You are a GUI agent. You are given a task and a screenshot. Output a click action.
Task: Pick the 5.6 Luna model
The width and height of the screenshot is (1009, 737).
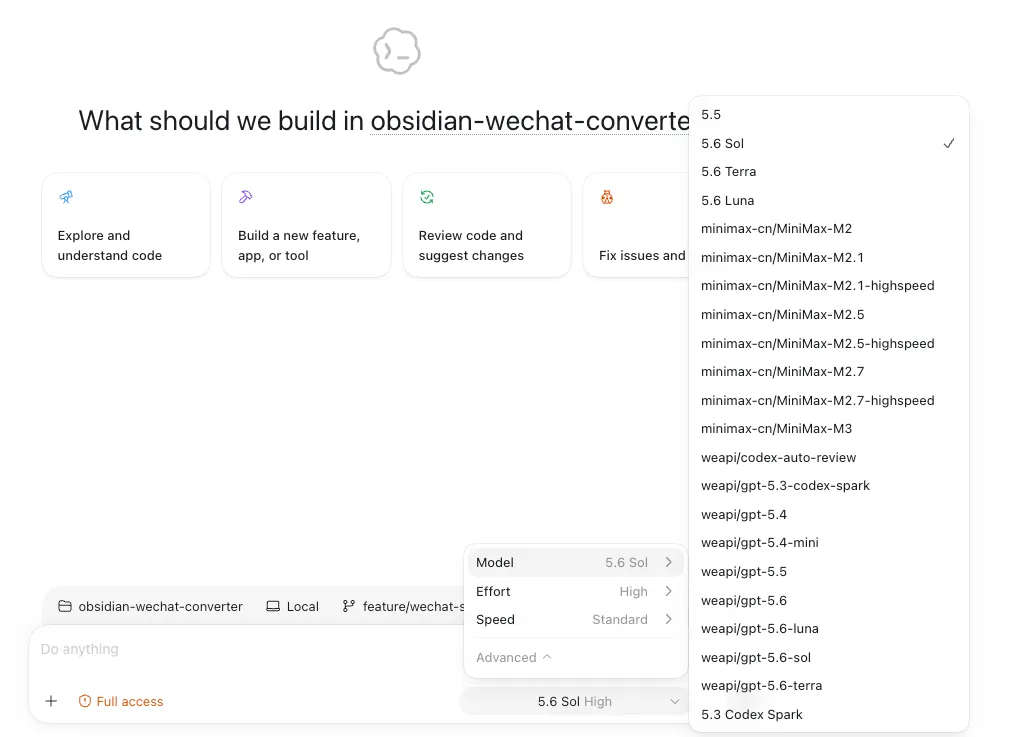click(x=829, y=201)
